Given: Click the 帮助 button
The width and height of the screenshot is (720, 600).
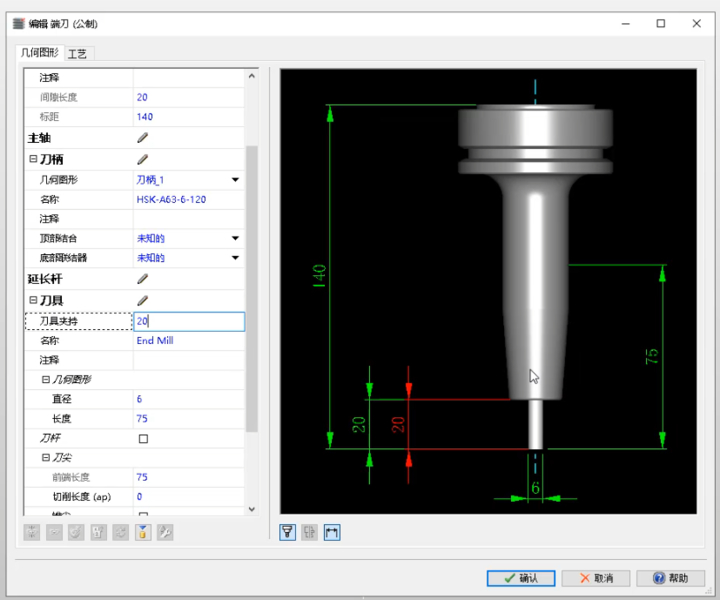Looking at the screenshot, I should (x=670, y=578).
